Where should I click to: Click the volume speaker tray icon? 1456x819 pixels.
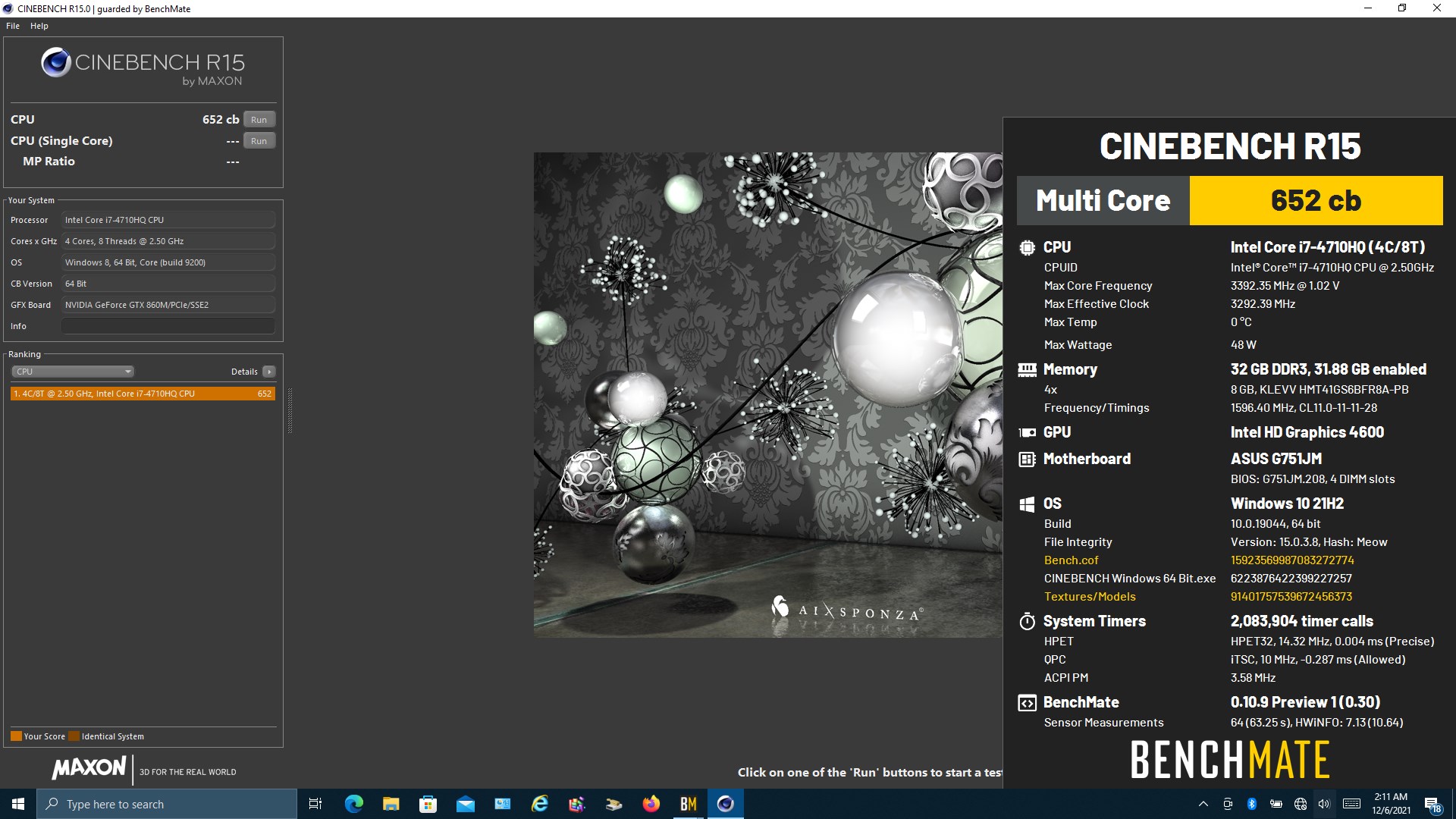pos(1324,804)
